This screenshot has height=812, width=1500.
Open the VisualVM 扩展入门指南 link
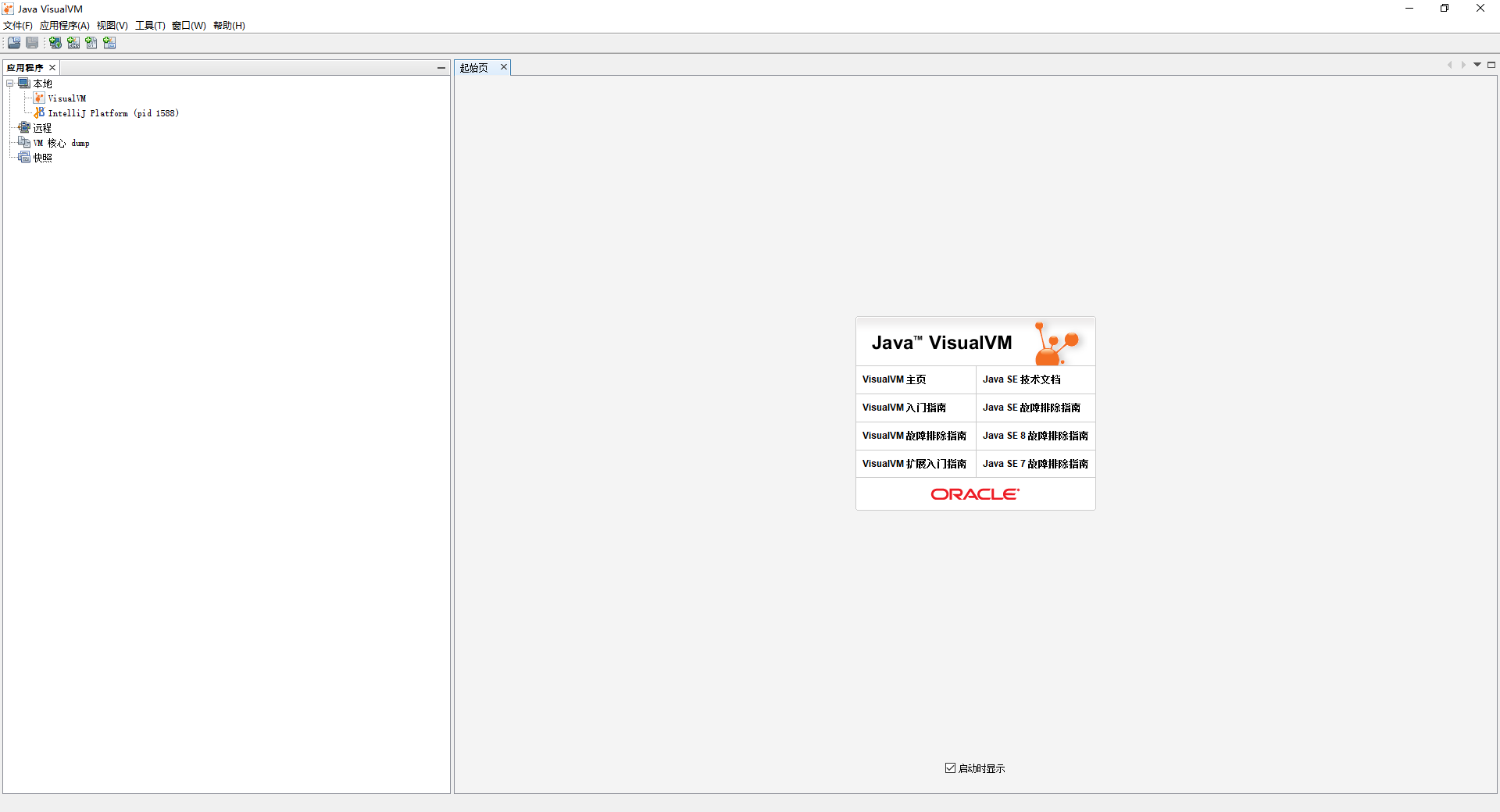(x=914, y=464)
